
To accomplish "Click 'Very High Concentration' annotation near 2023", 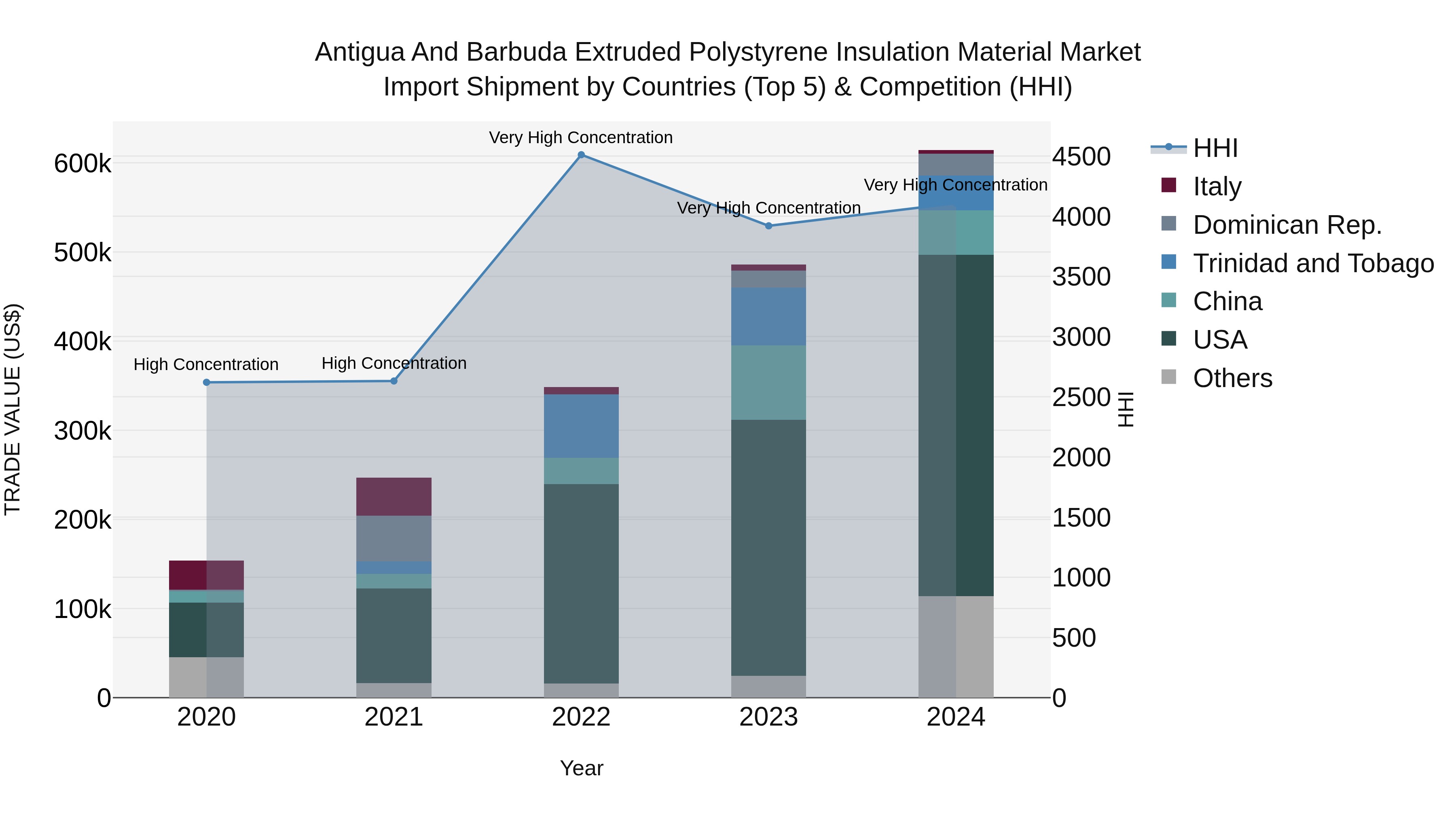I will (x=769, y=208).
